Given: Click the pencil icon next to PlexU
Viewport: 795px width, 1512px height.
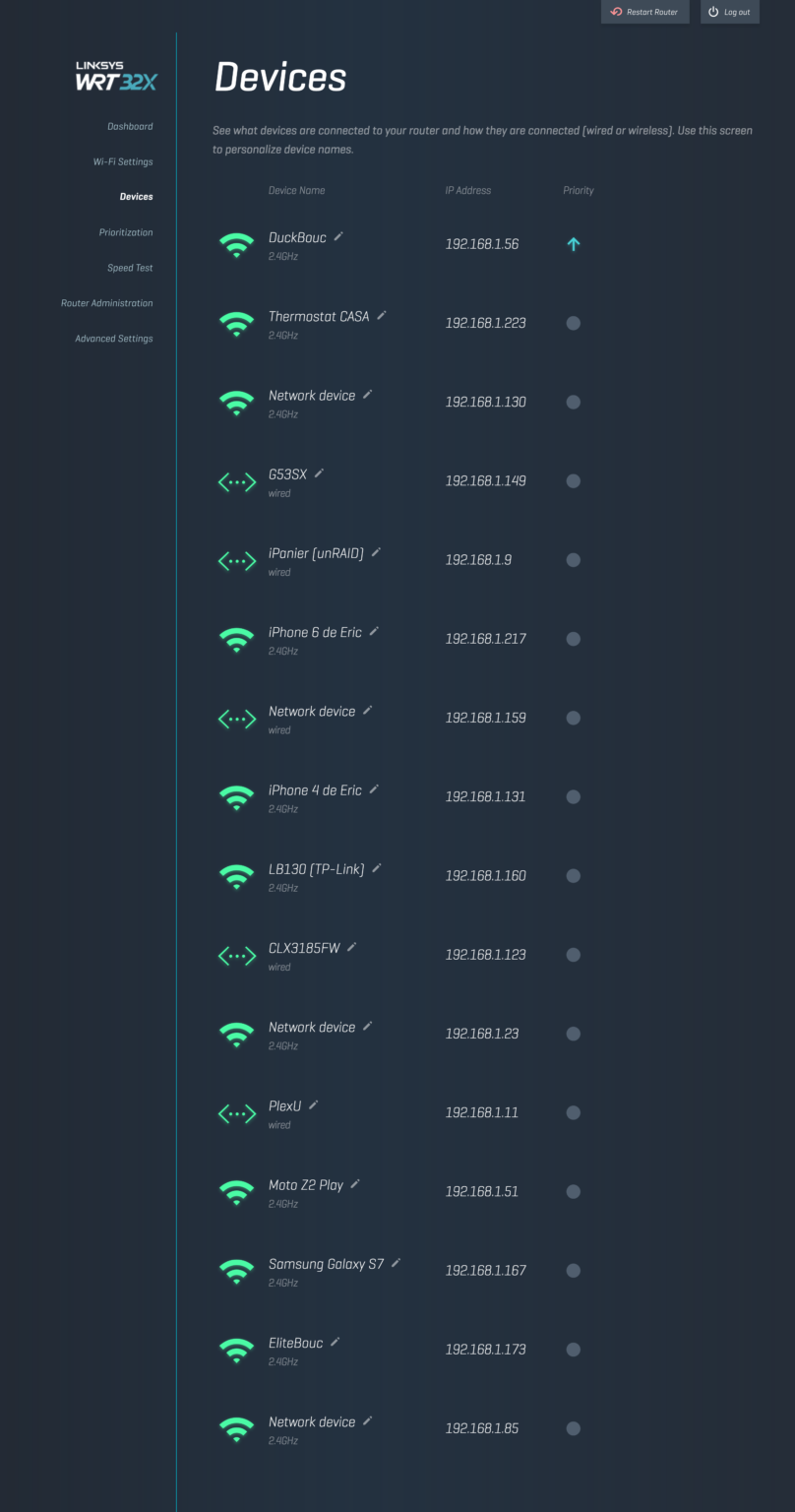Looking at the screenshot, I should click(314, 1105).
